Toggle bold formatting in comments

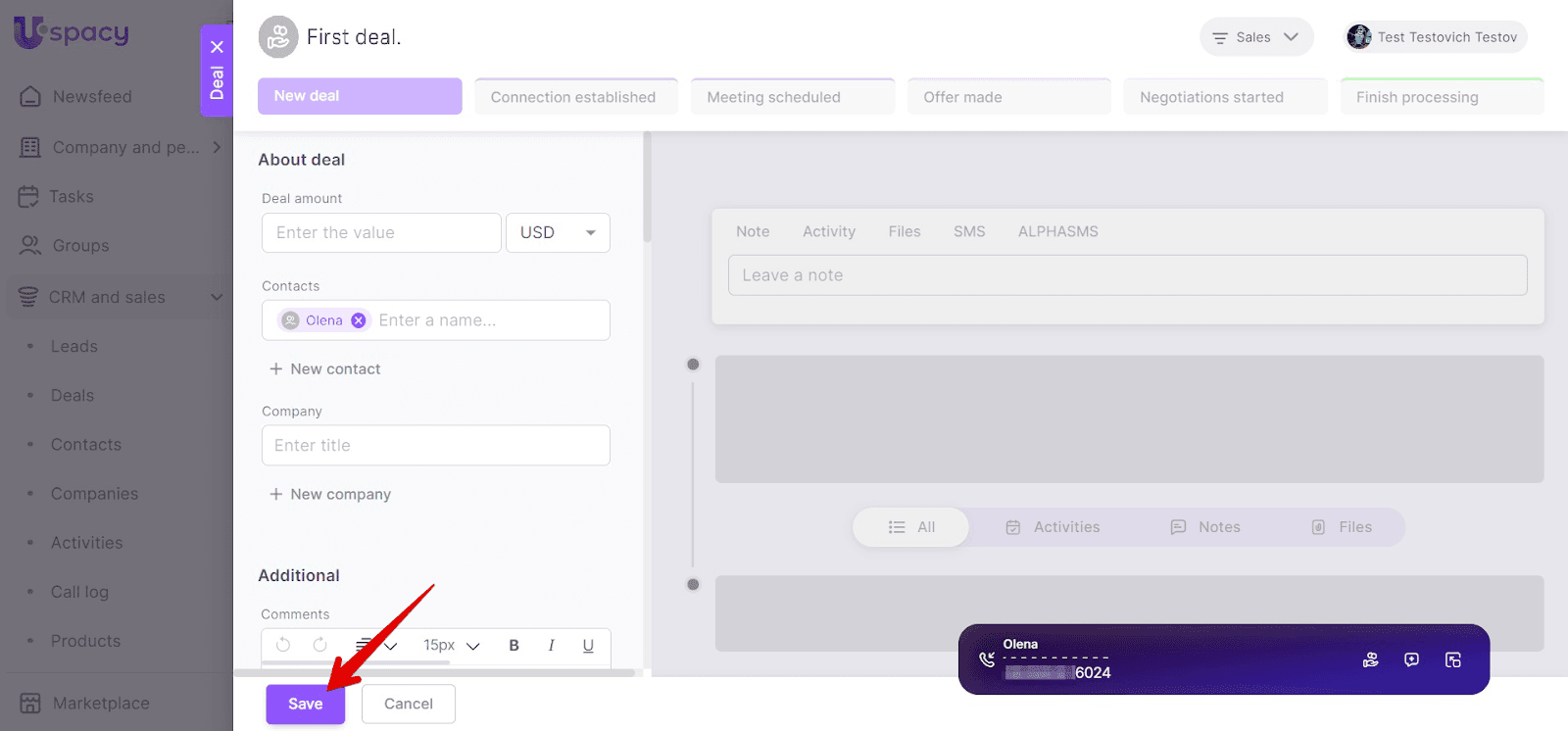[514, 645]
